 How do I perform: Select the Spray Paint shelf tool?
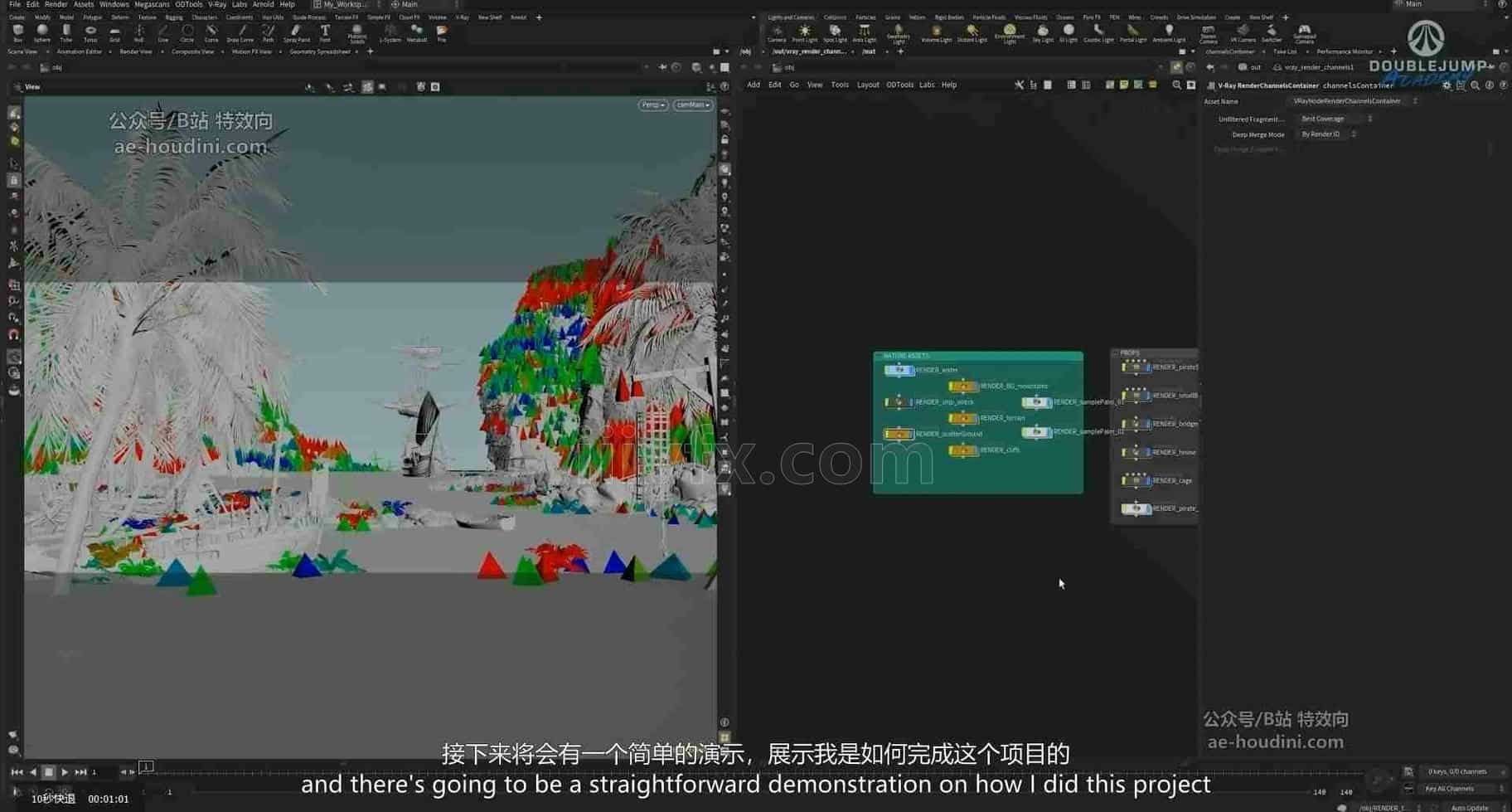click(296, 32)
